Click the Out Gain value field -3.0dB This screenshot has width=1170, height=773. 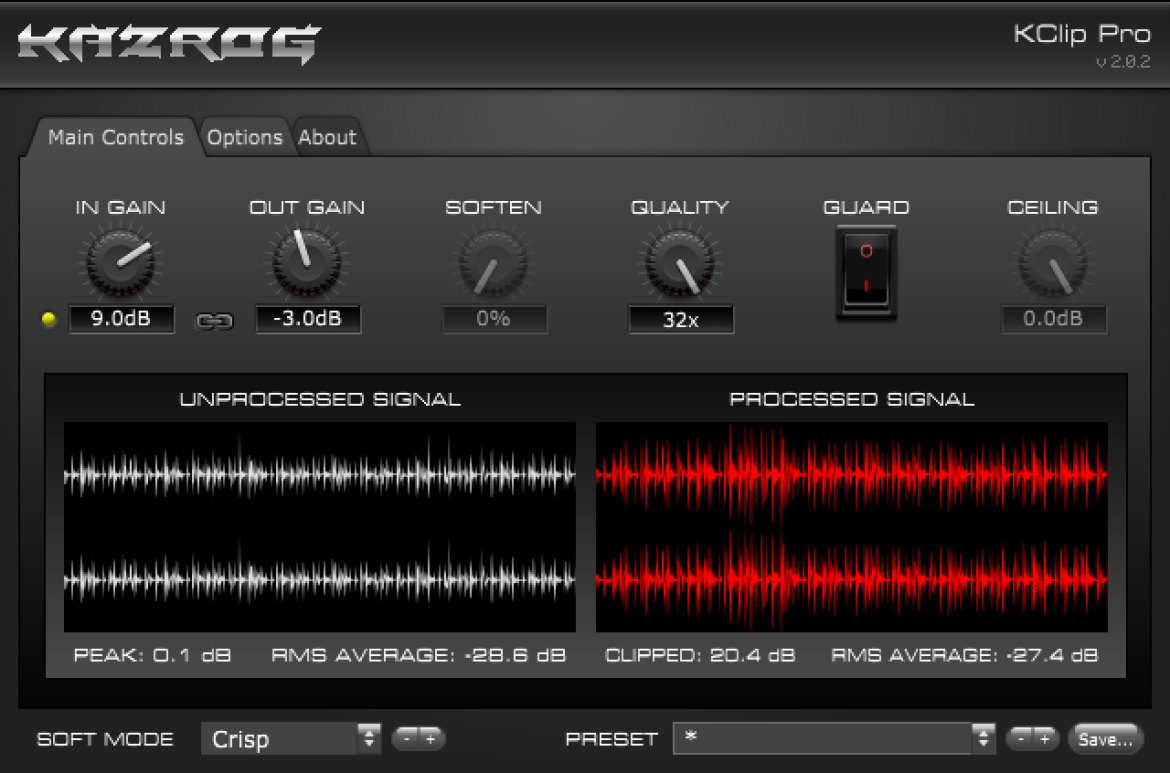308,319
